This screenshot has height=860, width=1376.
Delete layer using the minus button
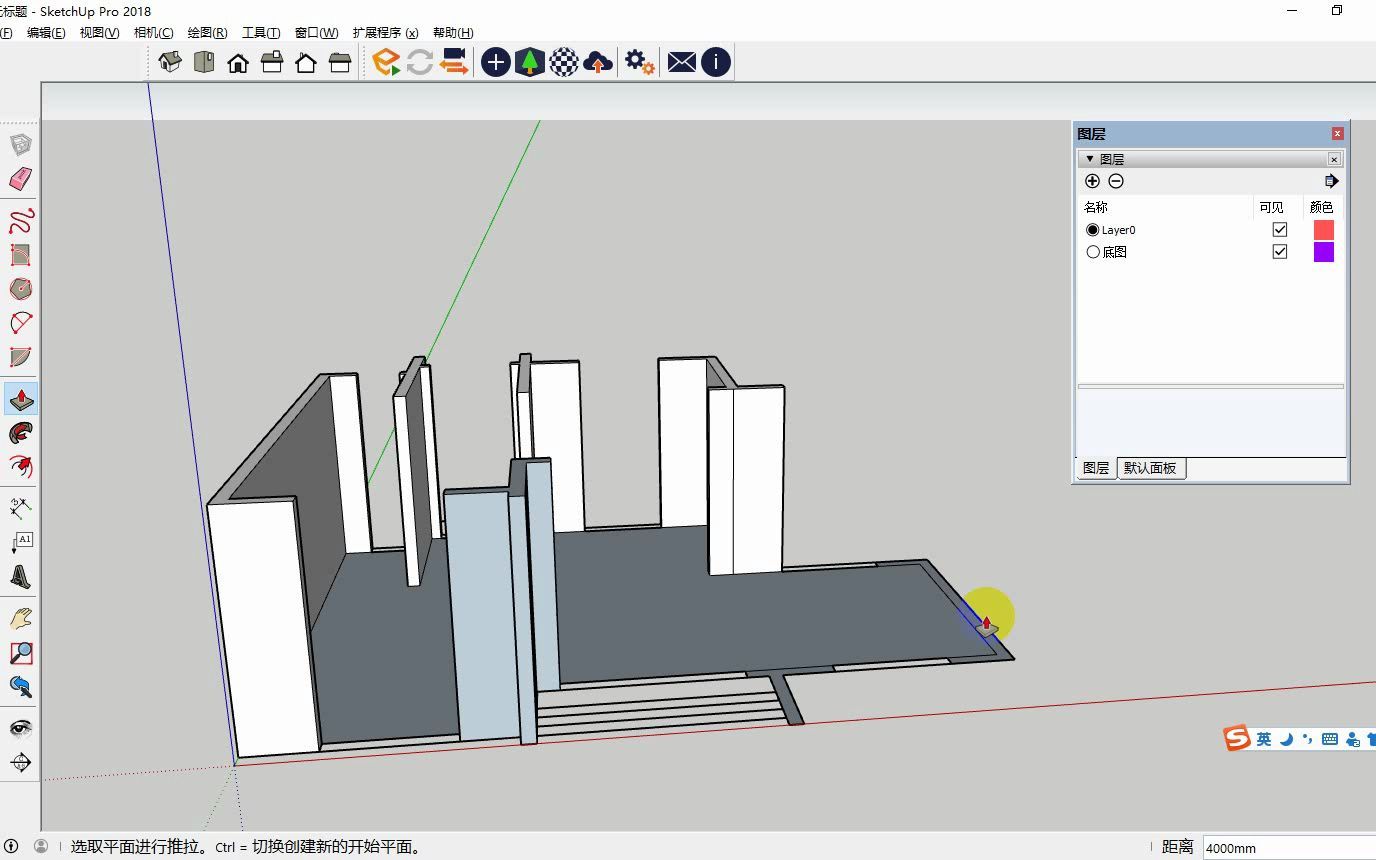1116,181
